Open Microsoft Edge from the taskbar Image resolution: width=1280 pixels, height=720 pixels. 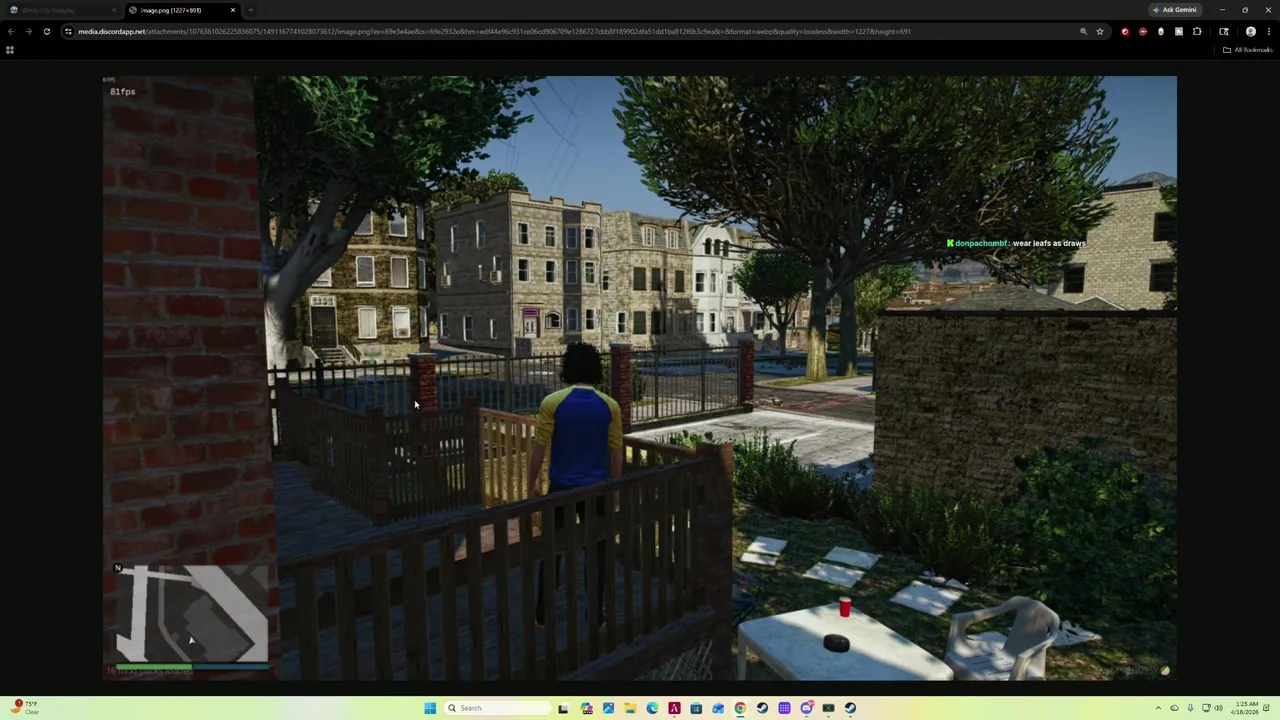point(652,708)
